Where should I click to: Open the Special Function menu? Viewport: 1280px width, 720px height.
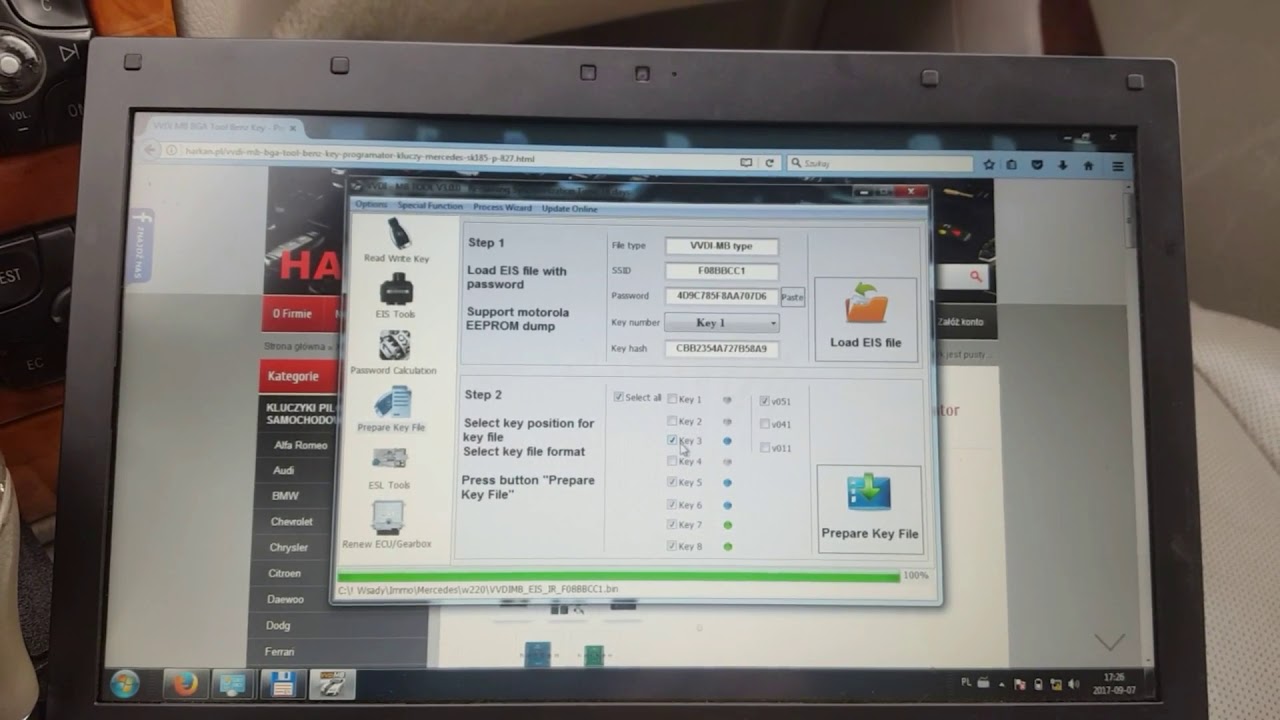point(430,206)
